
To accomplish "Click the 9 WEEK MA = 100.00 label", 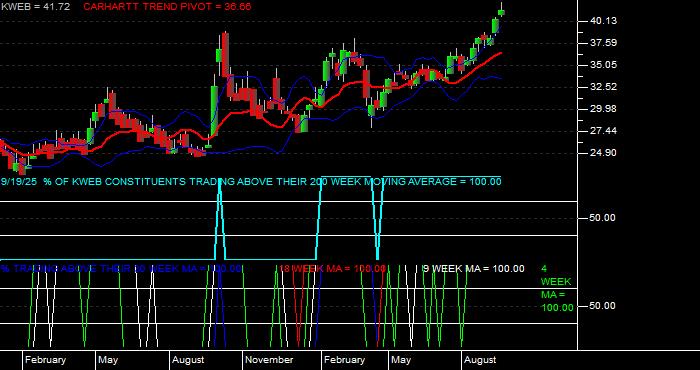I will click(x=474, y=269).
